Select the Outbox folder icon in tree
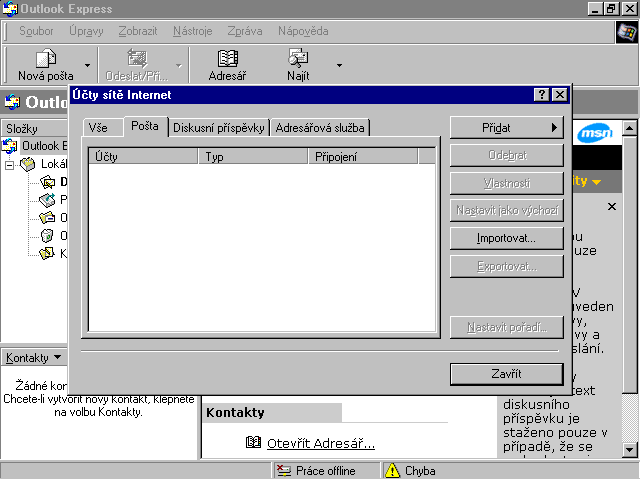 point(47,200)
